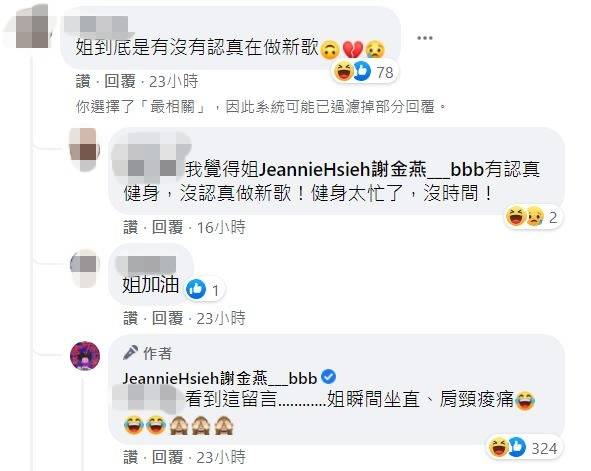
Task: Open the JeannieHsieh謝金燕___bbb author name link
Action: (x=220, y=378)
